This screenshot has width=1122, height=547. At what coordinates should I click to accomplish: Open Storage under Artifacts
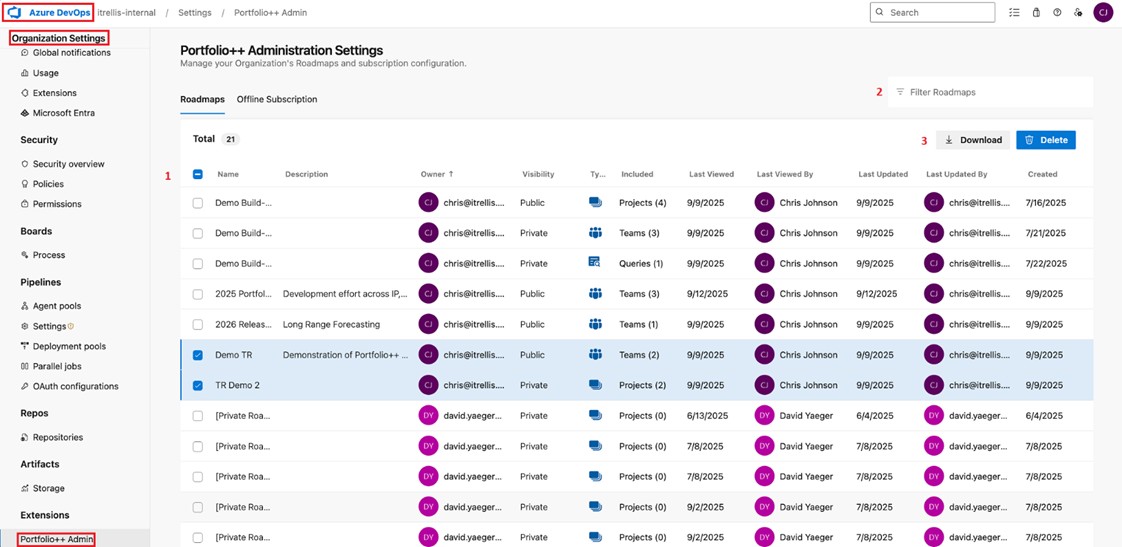[x=48, y=488]
